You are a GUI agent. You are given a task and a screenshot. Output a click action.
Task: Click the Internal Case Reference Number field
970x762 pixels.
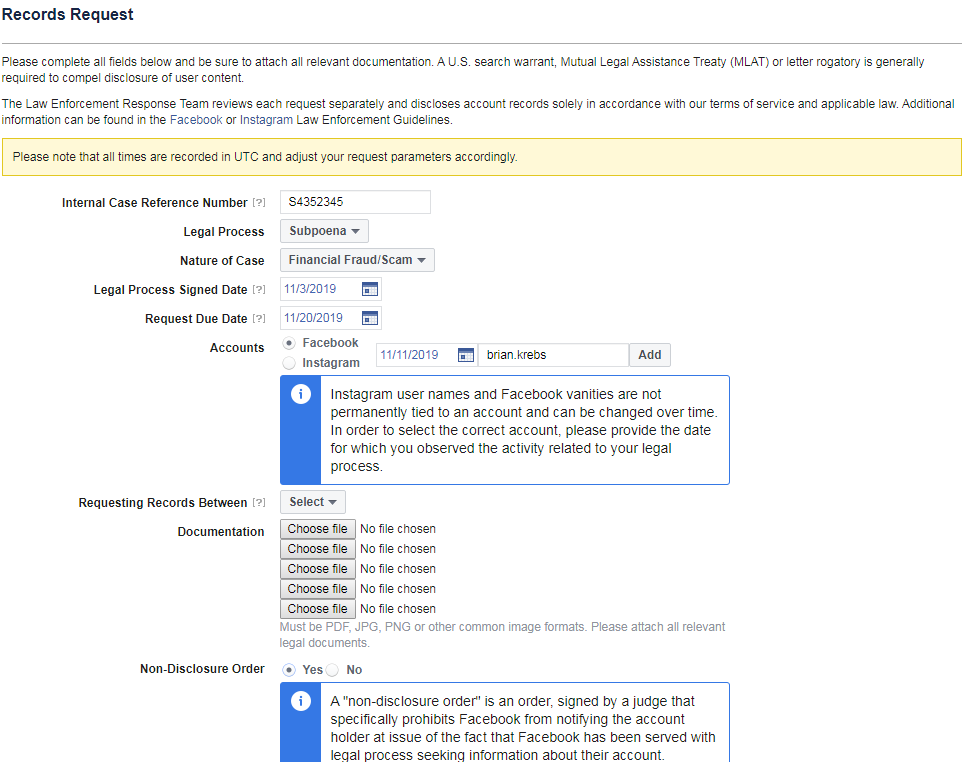[x=355, y=202]
